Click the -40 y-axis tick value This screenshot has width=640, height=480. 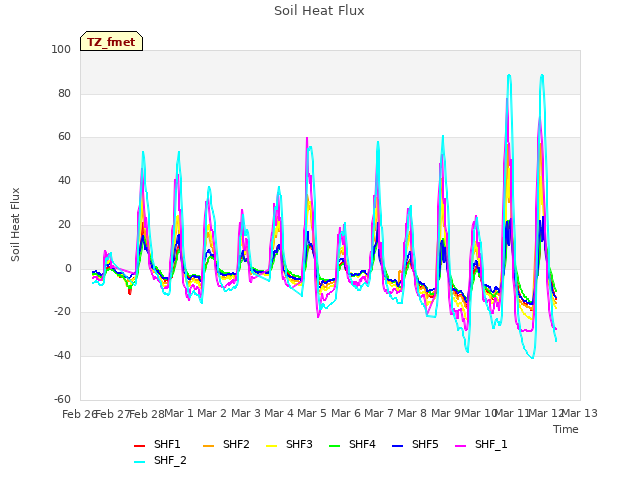[62, 356]
